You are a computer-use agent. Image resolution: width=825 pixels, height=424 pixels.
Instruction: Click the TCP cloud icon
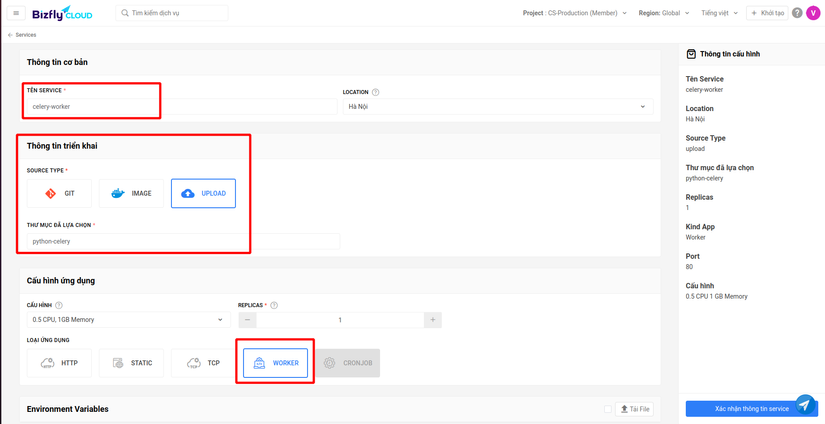point(194,363)
